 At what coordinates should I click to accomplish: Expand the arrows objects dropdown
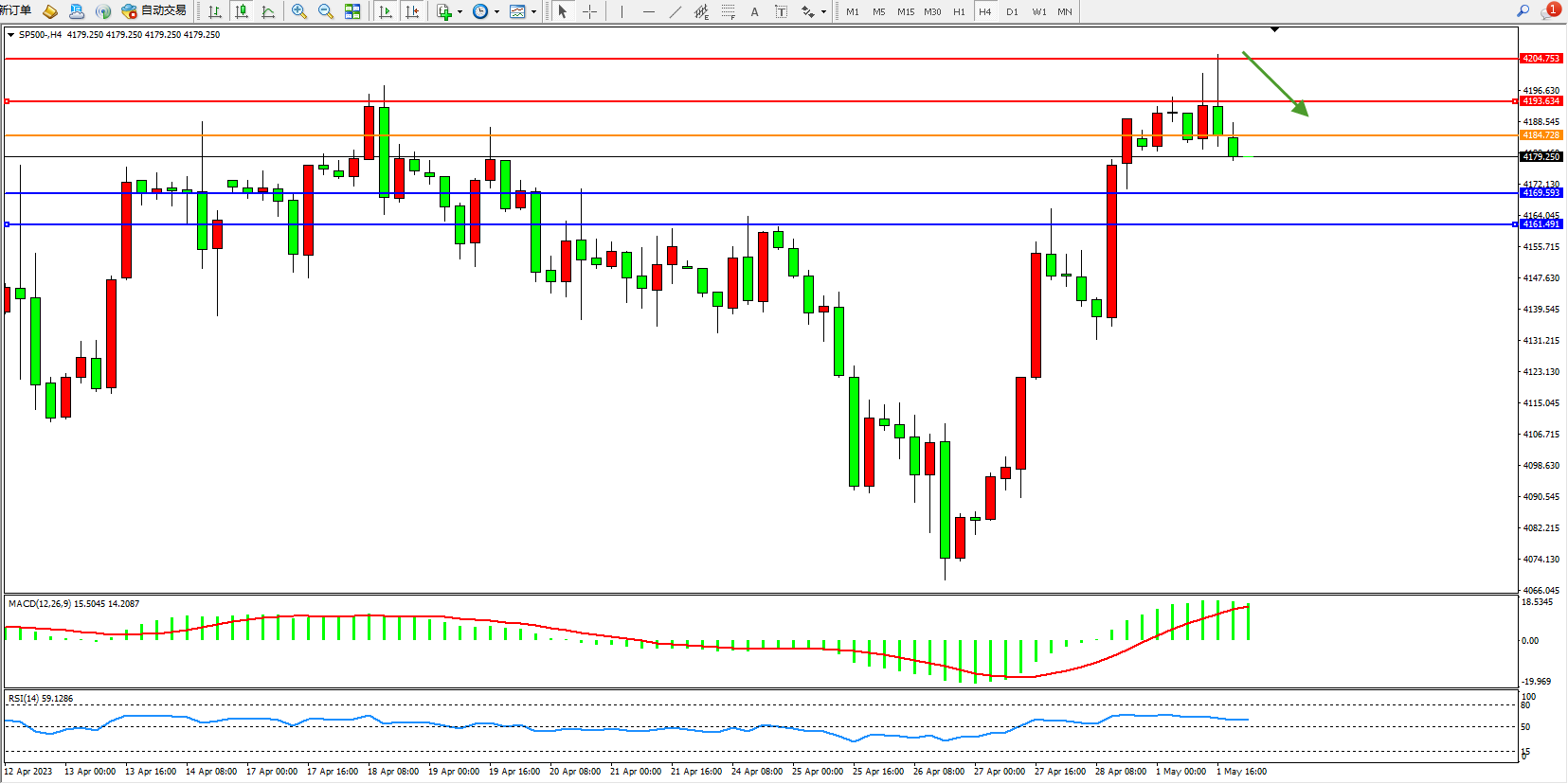(x=823, y=12)
